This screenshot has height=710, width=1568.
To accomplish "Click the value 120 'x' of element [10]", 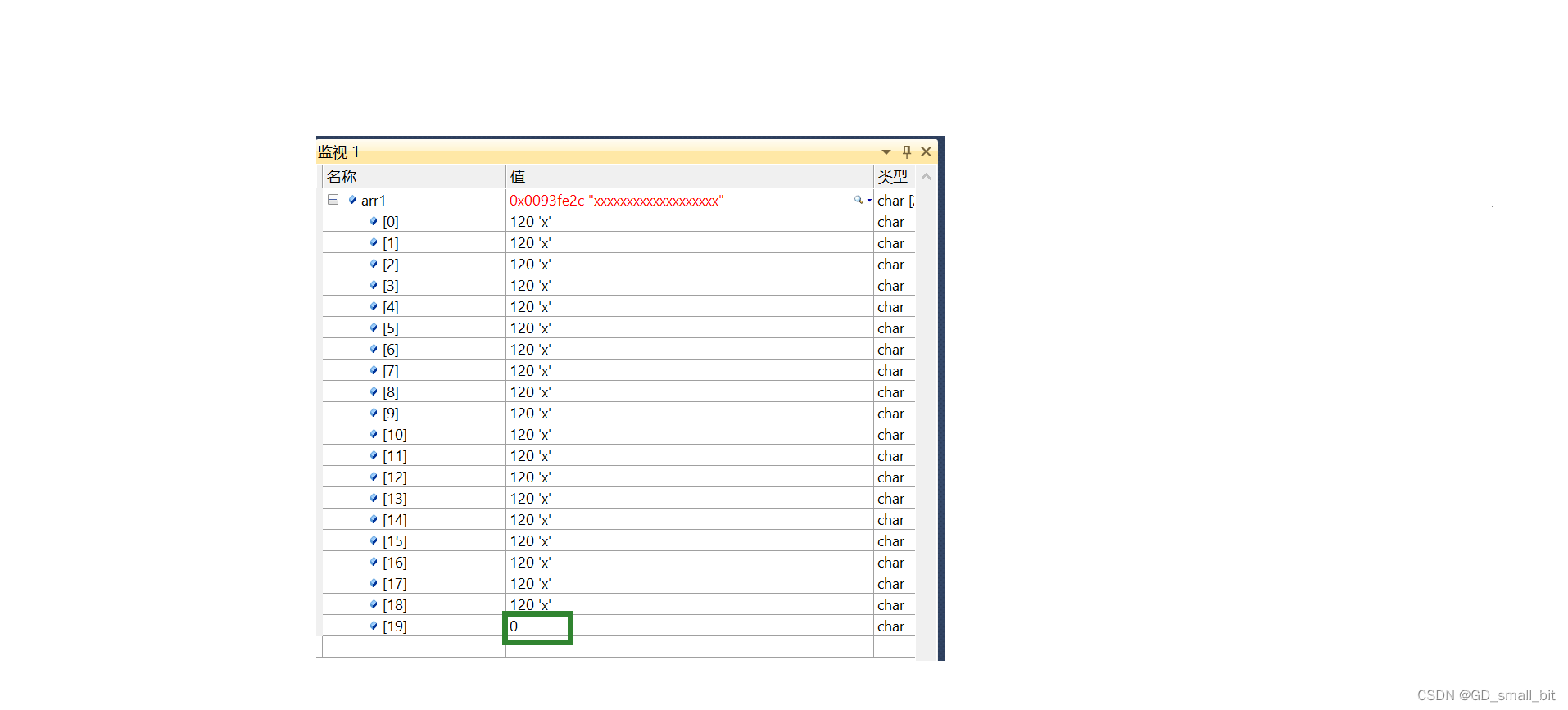I will point(530,435).
